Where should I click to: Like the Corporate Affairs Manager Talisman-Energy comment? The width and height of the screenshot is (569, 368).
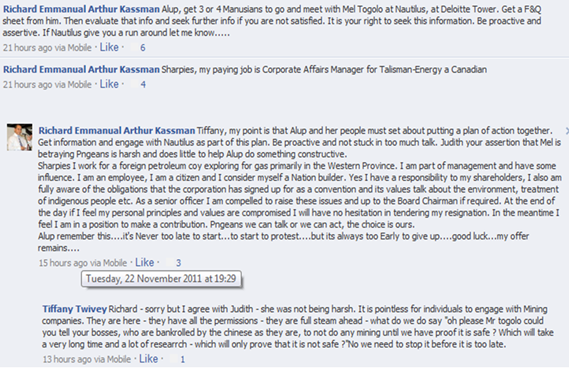tap(109, 84)
